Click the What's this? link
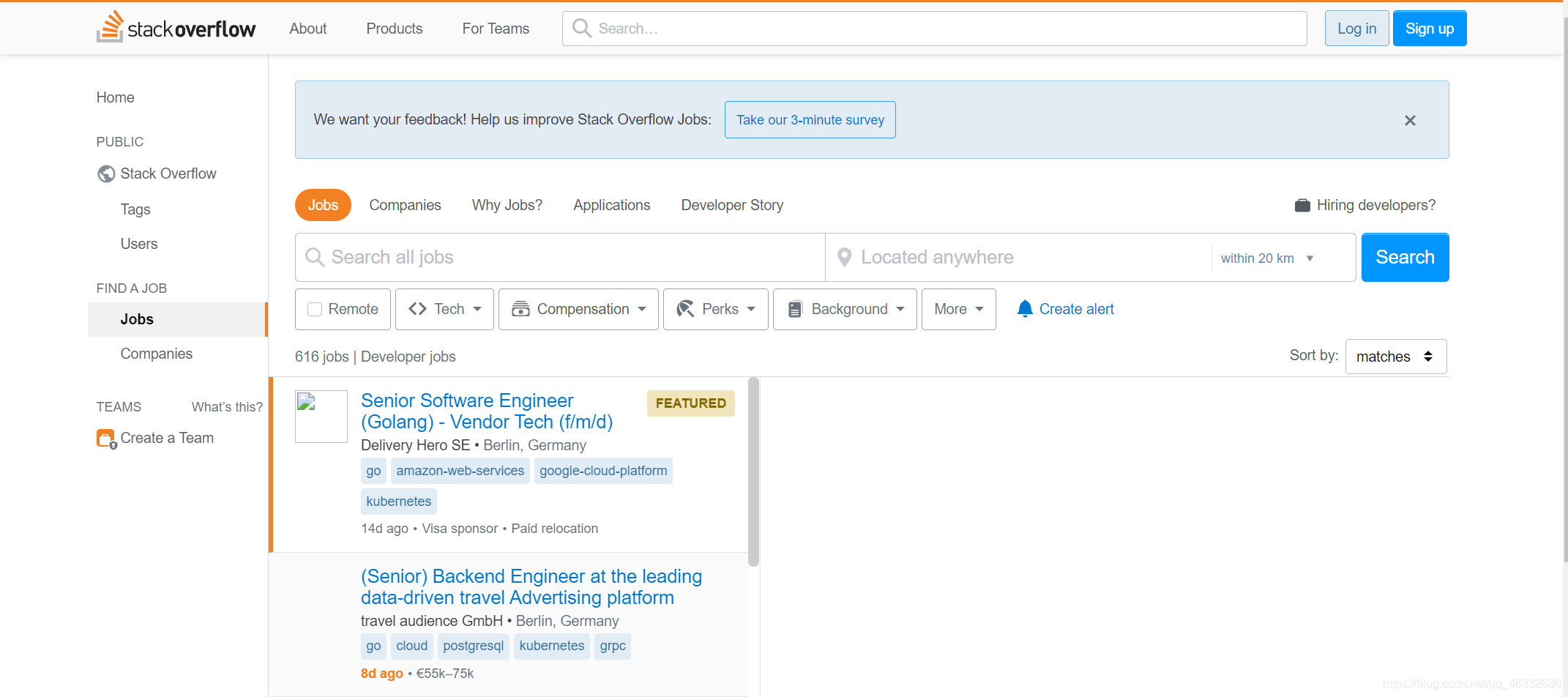 227,407
